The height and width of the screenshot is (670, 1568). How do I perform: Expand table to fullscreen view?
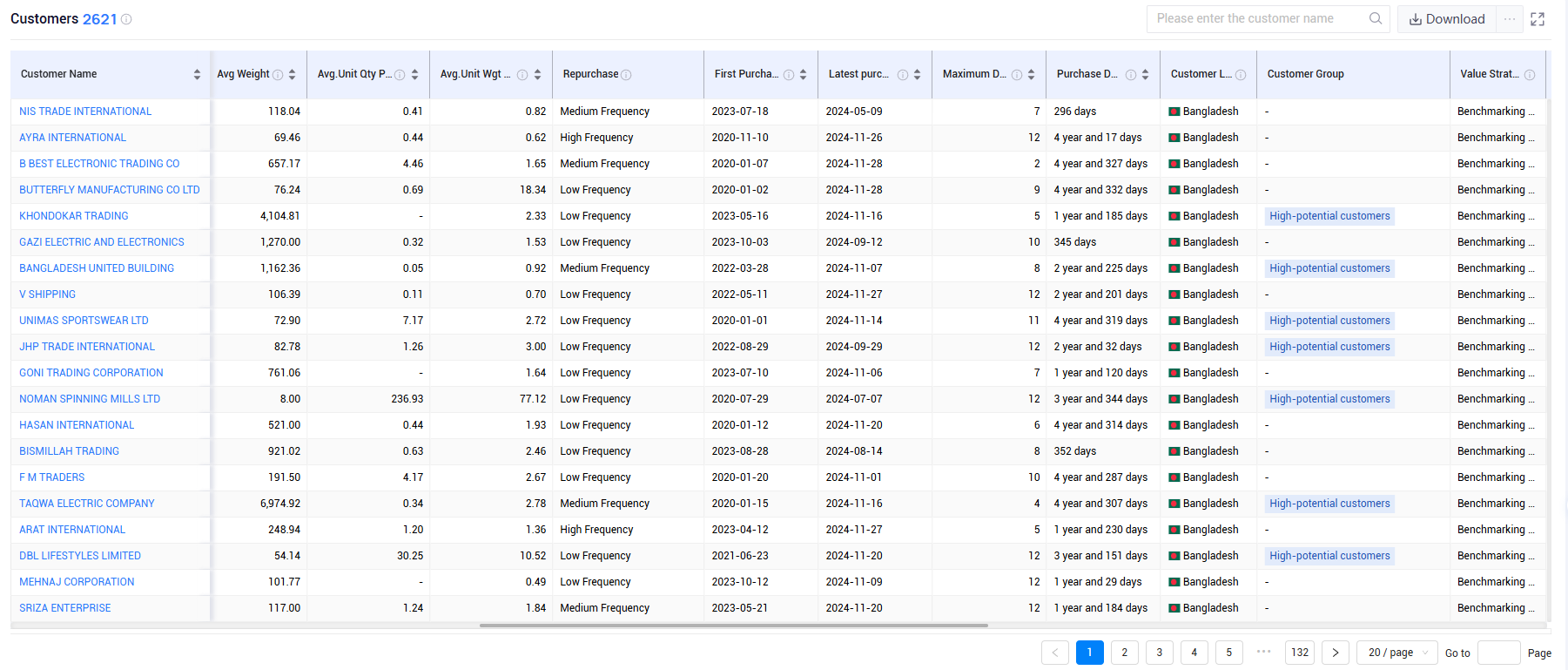1538,19
